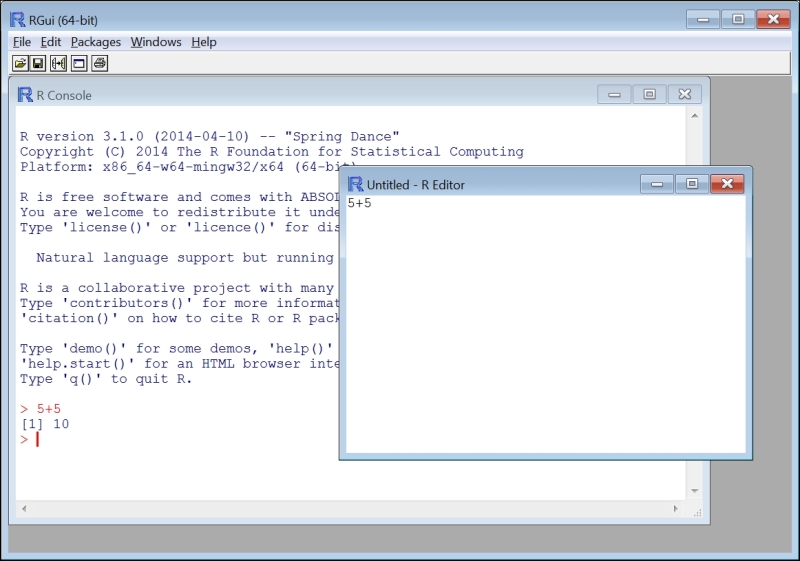
Task: Open the Packages menu
Action: [96, 42]
